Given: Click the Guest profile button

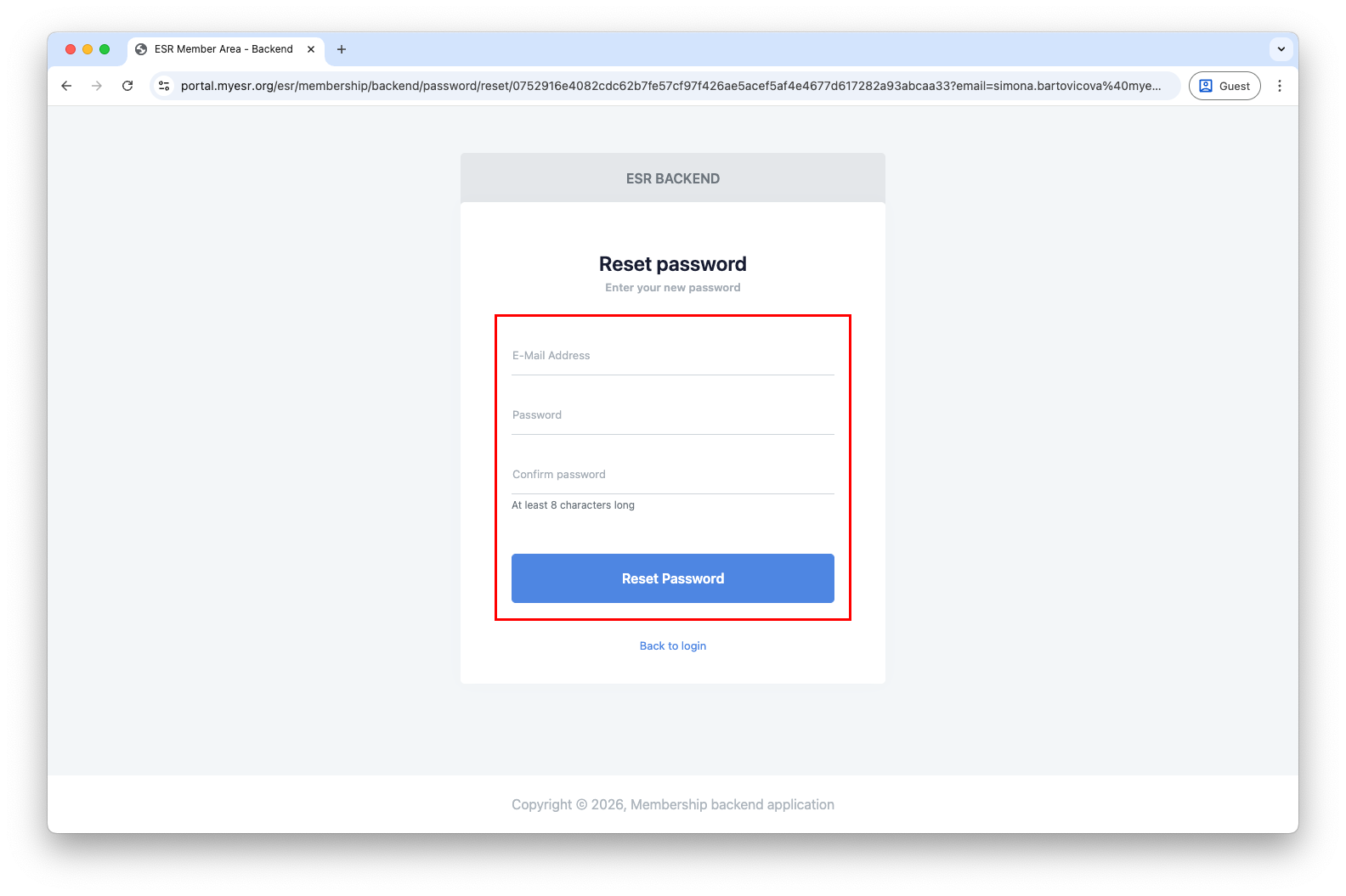Looking at the screenshot, I should (x=1224, y=86).
